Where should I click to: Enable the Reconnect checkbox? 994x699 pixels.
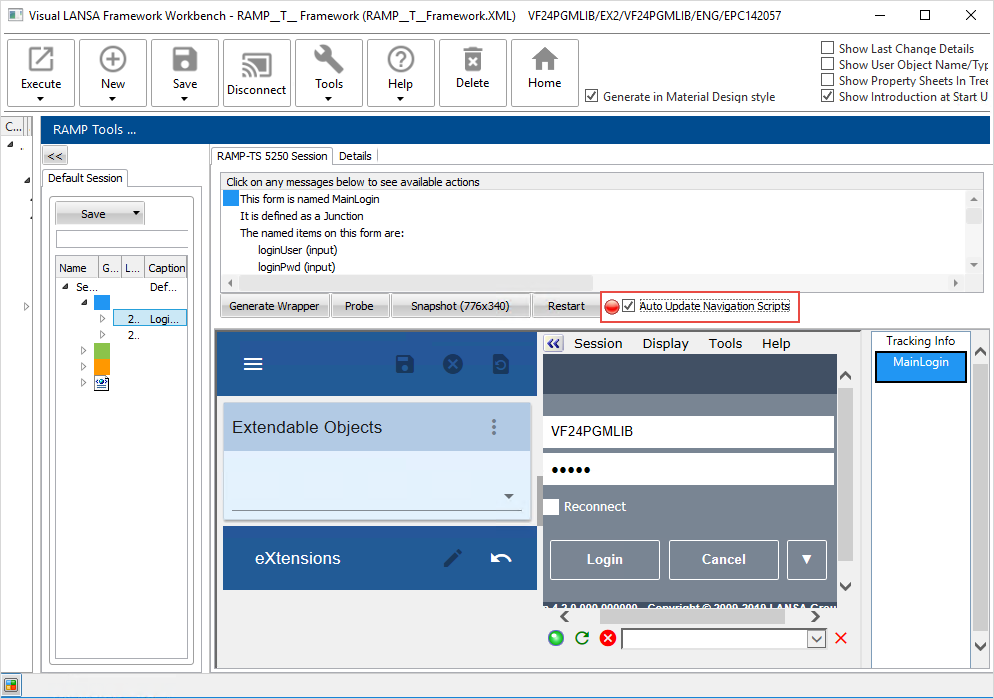551,507
